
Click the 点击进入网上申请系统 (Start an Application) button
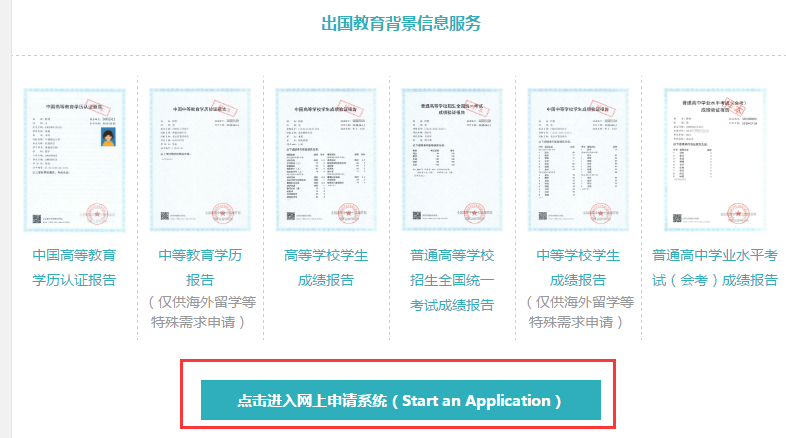point(400,400)
